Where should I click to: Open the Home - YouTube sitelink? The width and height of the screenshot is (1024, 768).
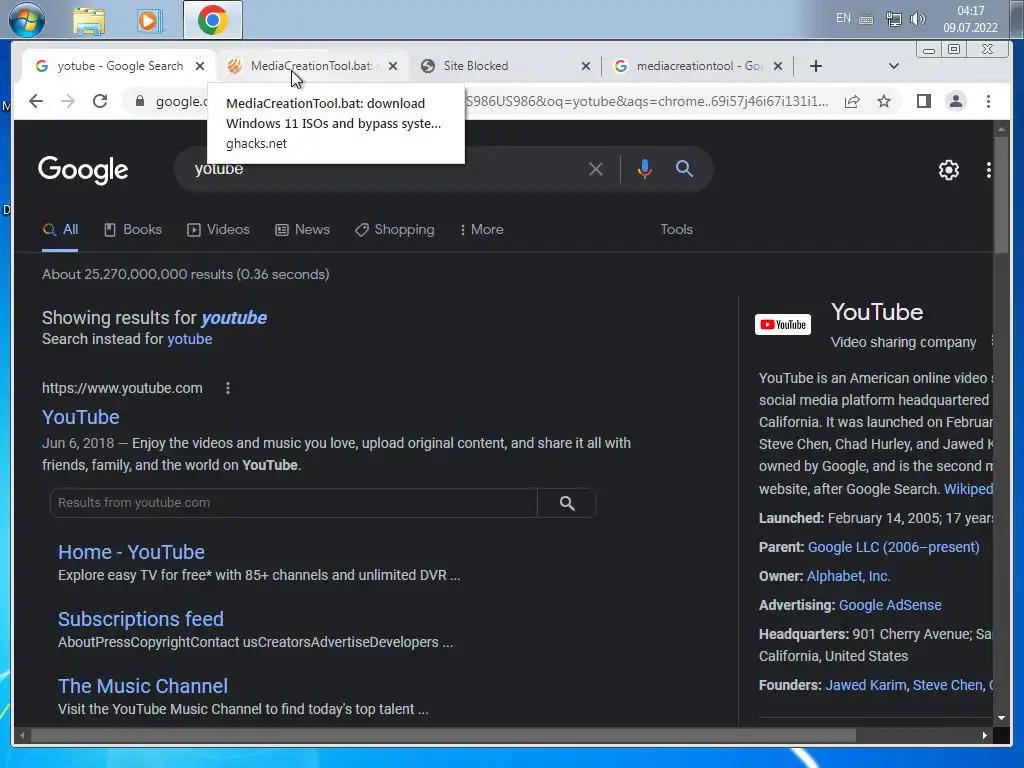click(x=131, y=552)
